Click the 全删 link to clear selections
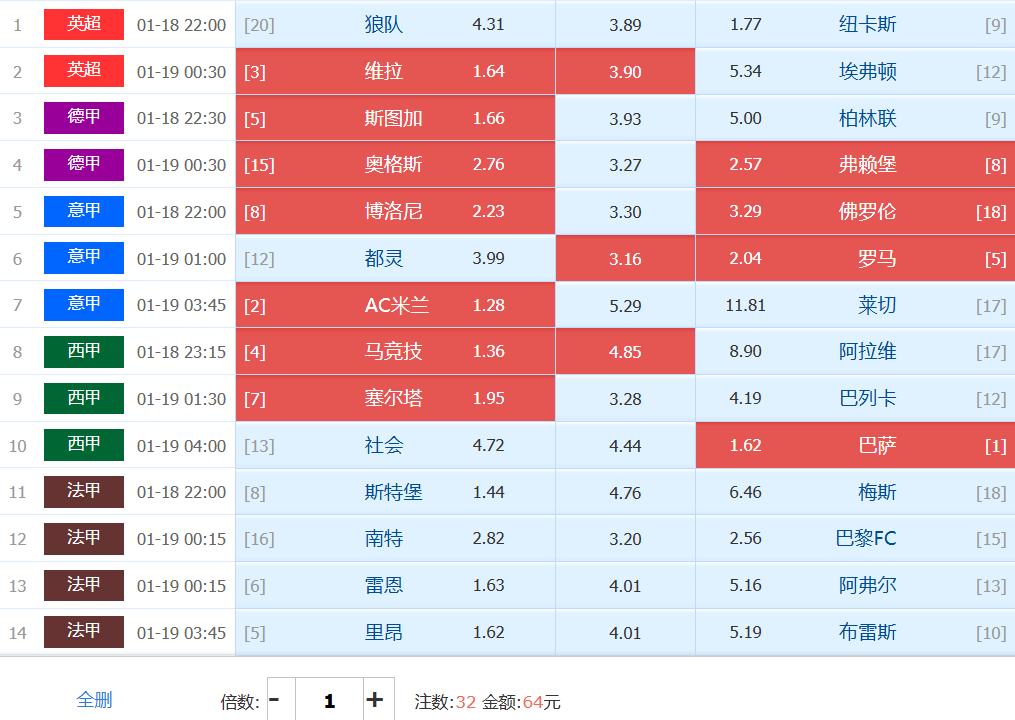Screen dimensions: 1015x720 pos(94,700)
